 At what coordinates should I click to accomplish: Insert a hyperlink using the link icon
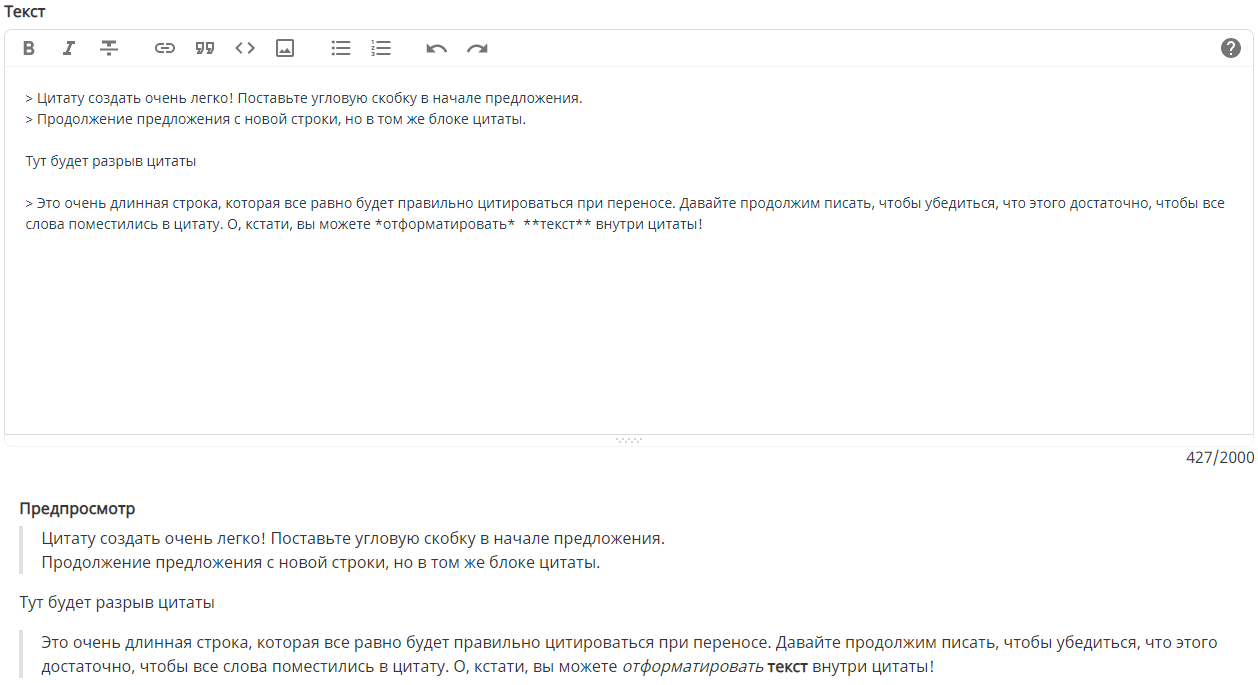click(165, 48)
